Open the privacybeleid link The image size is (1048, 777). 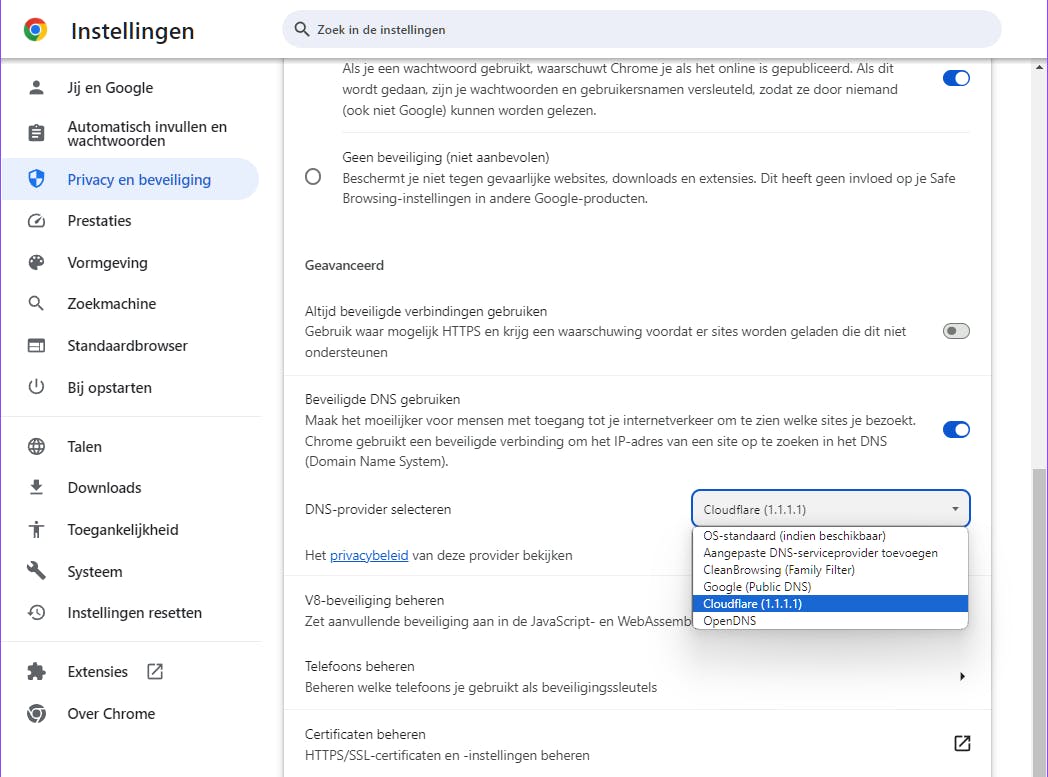click(x=369, y=555)
